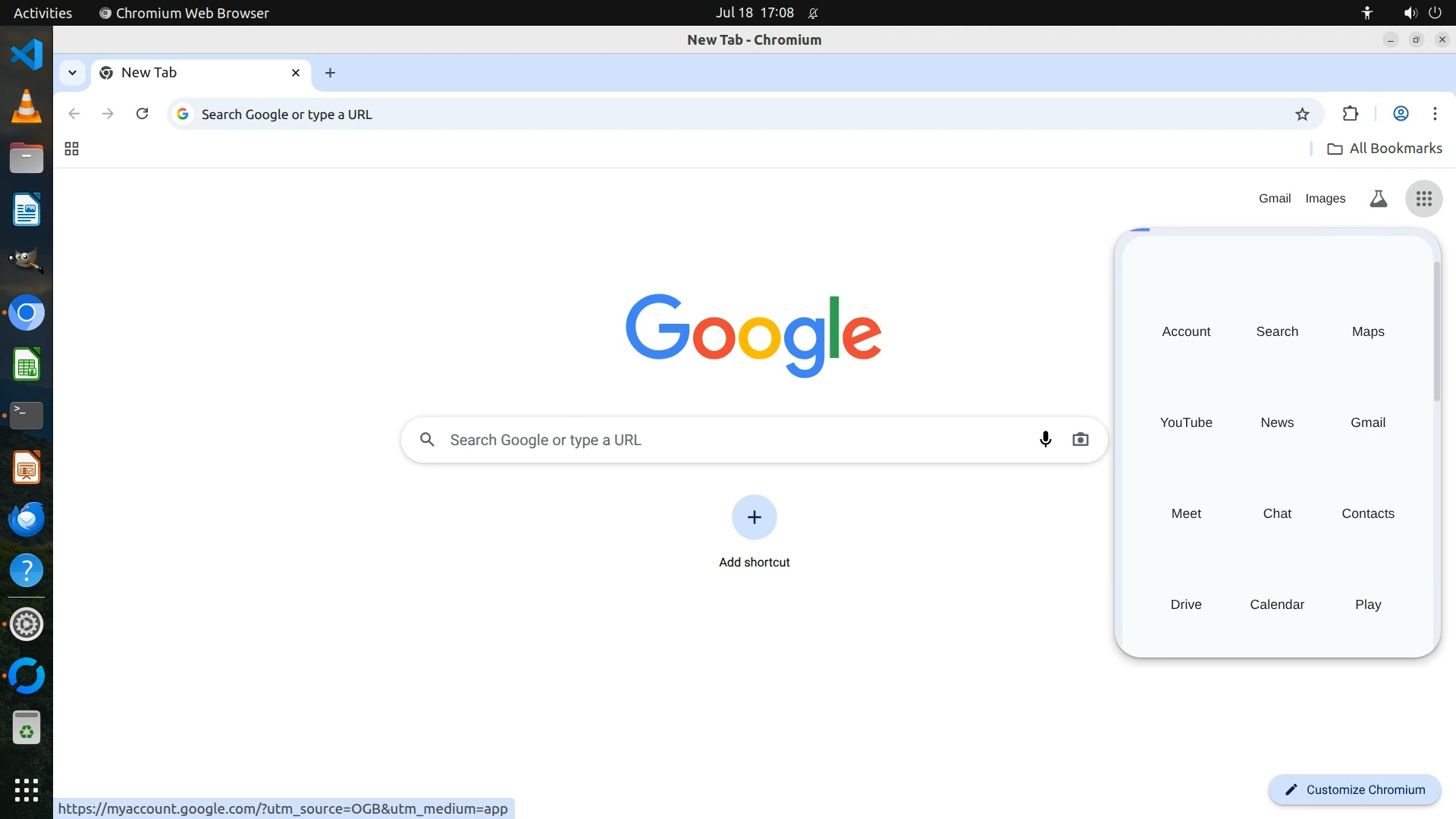
Task: Open the Chromium three-dot menu
Action: (1434, 114)
